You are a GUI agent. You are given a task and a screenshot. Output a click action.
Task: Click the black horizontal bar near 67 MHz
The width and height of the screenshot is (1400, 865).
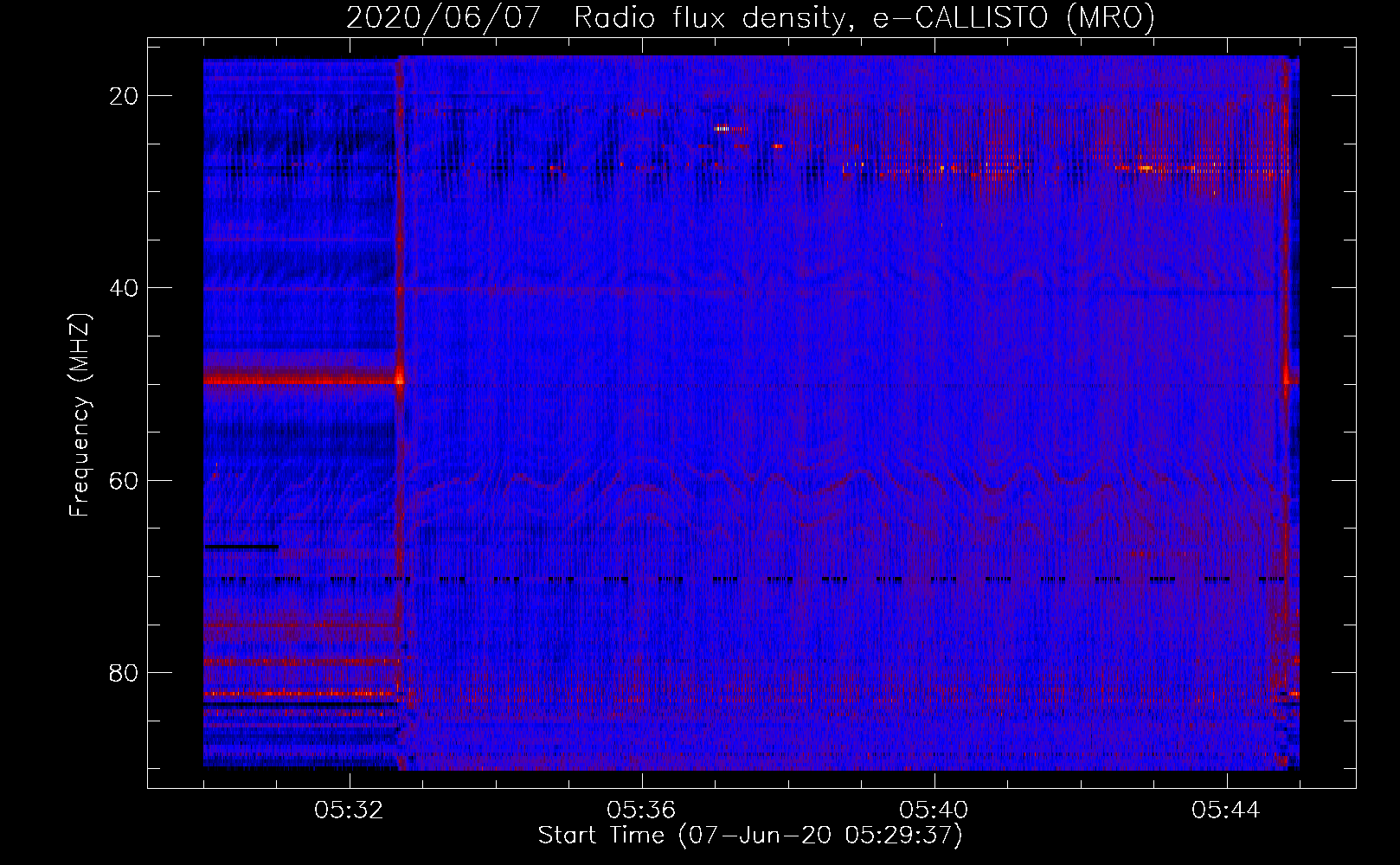tap(241, 547)
